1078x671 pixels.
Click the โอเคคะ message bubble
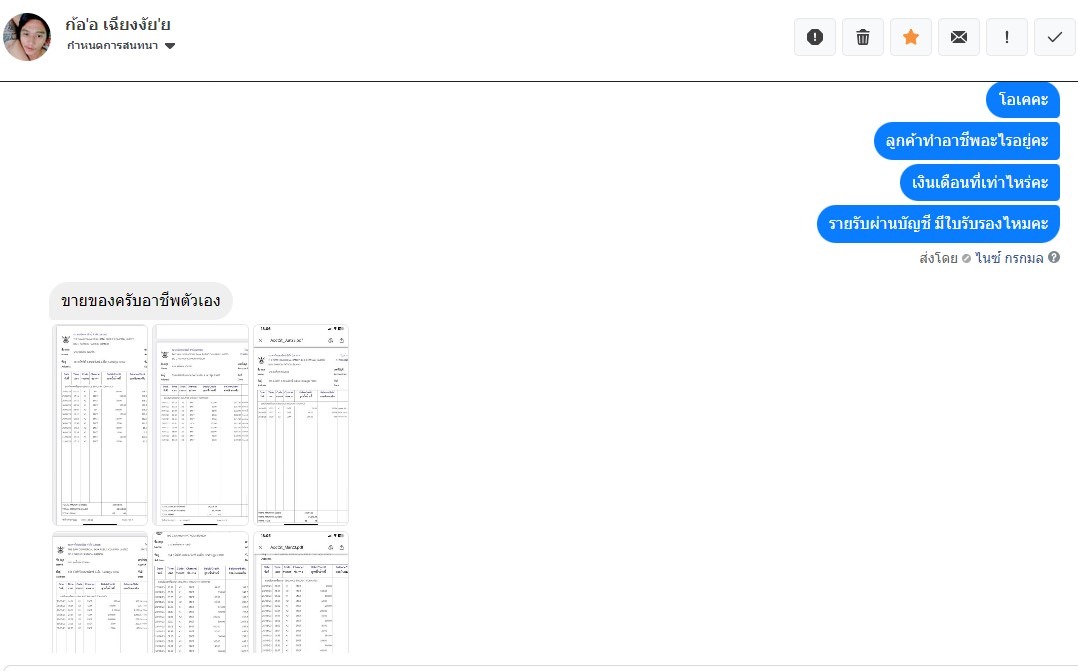1023,100
